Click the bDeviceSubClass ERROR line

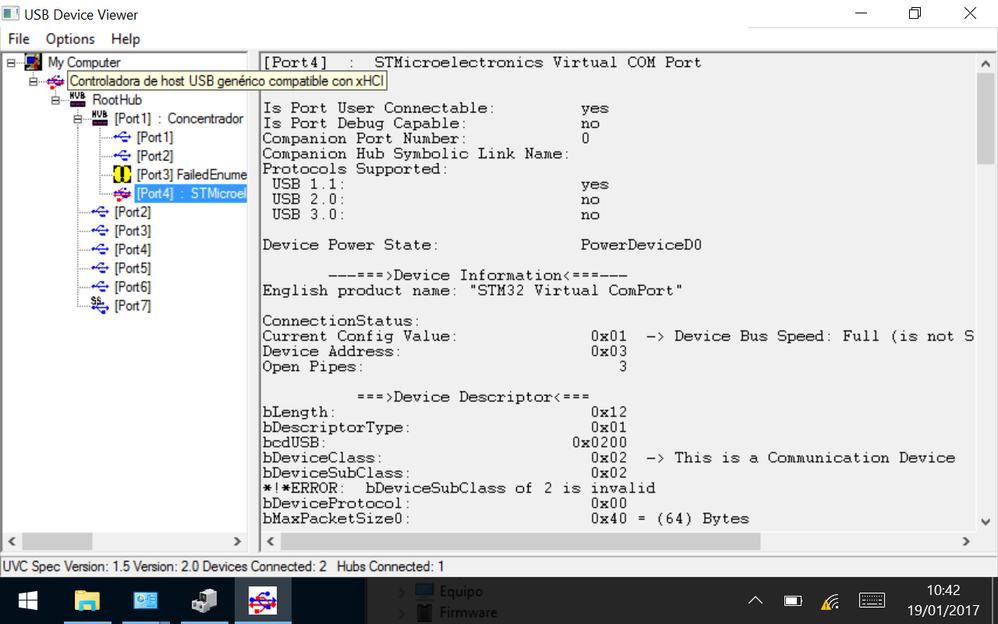coord(459,488)
